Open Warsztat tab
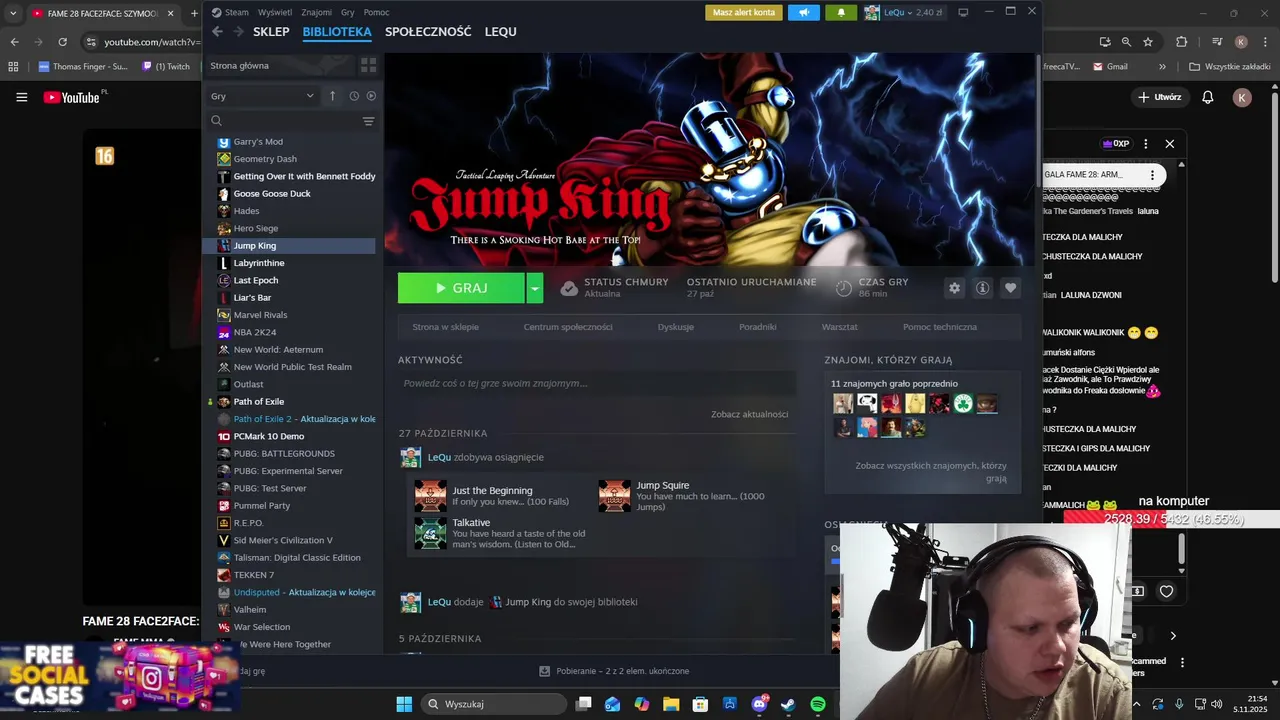Image resolution: width=1280 pixels, height=720 pixels. pos(840,327)
